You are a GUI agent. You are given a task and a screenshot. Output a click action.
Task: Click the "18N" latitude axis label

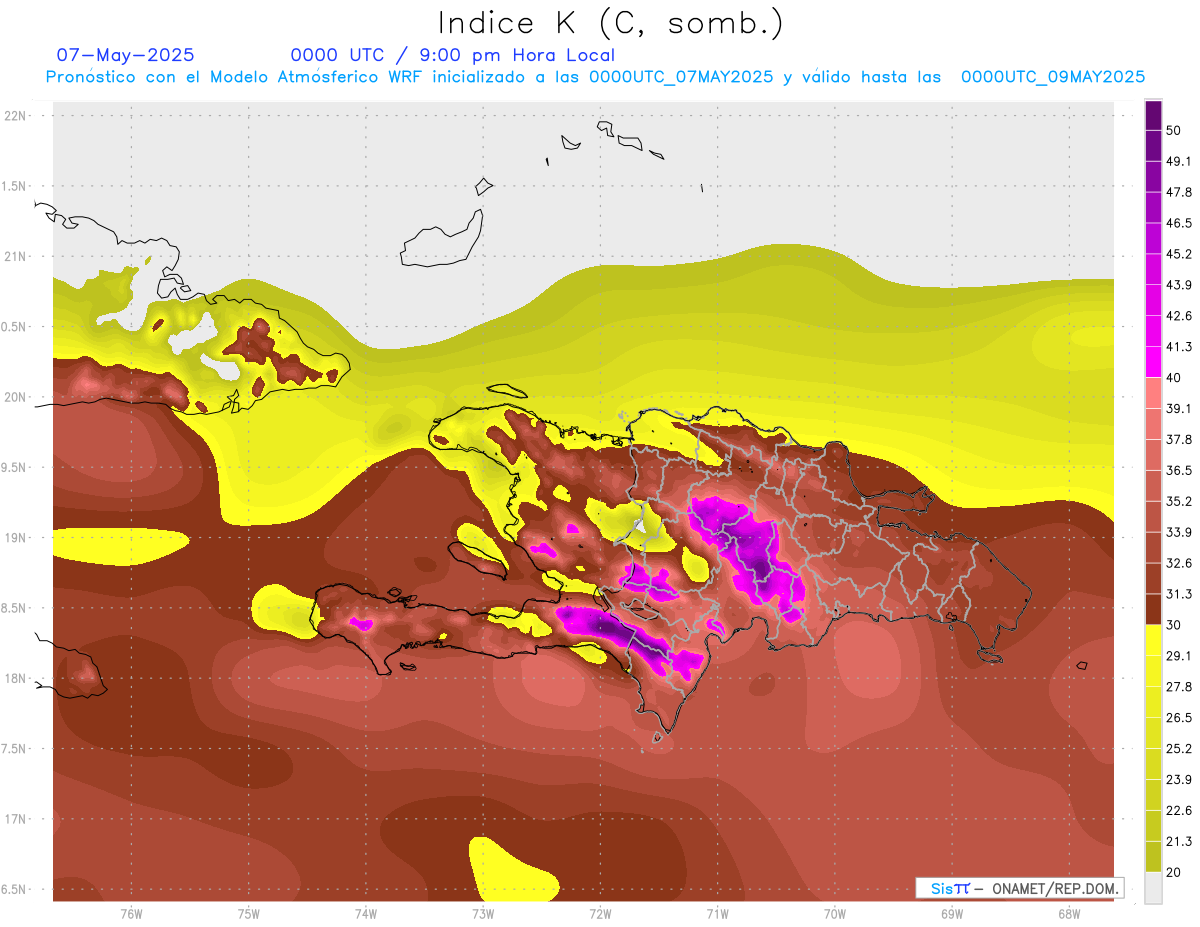coord(17,678)
